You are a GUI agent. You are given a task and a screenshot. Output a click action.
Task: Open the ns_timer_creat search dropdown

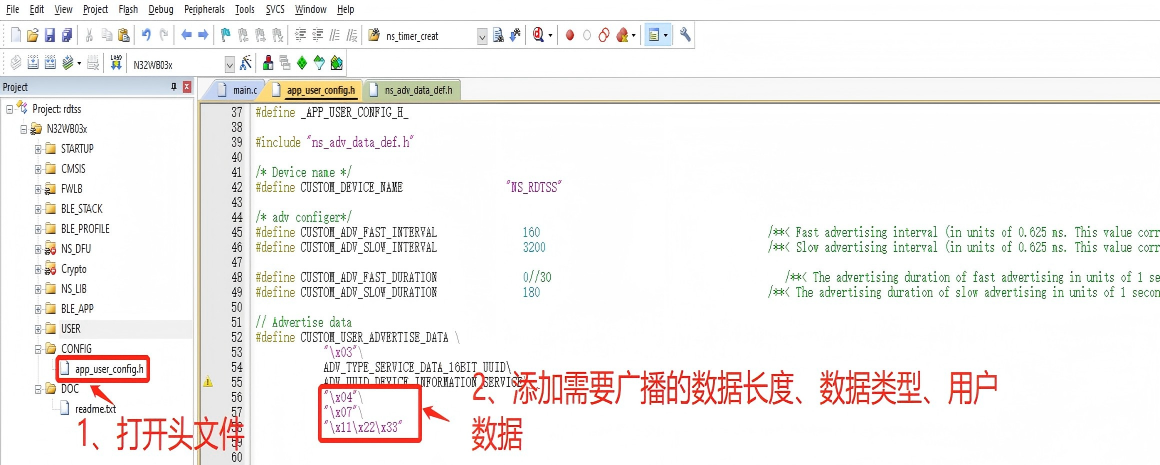click(482, 36)
